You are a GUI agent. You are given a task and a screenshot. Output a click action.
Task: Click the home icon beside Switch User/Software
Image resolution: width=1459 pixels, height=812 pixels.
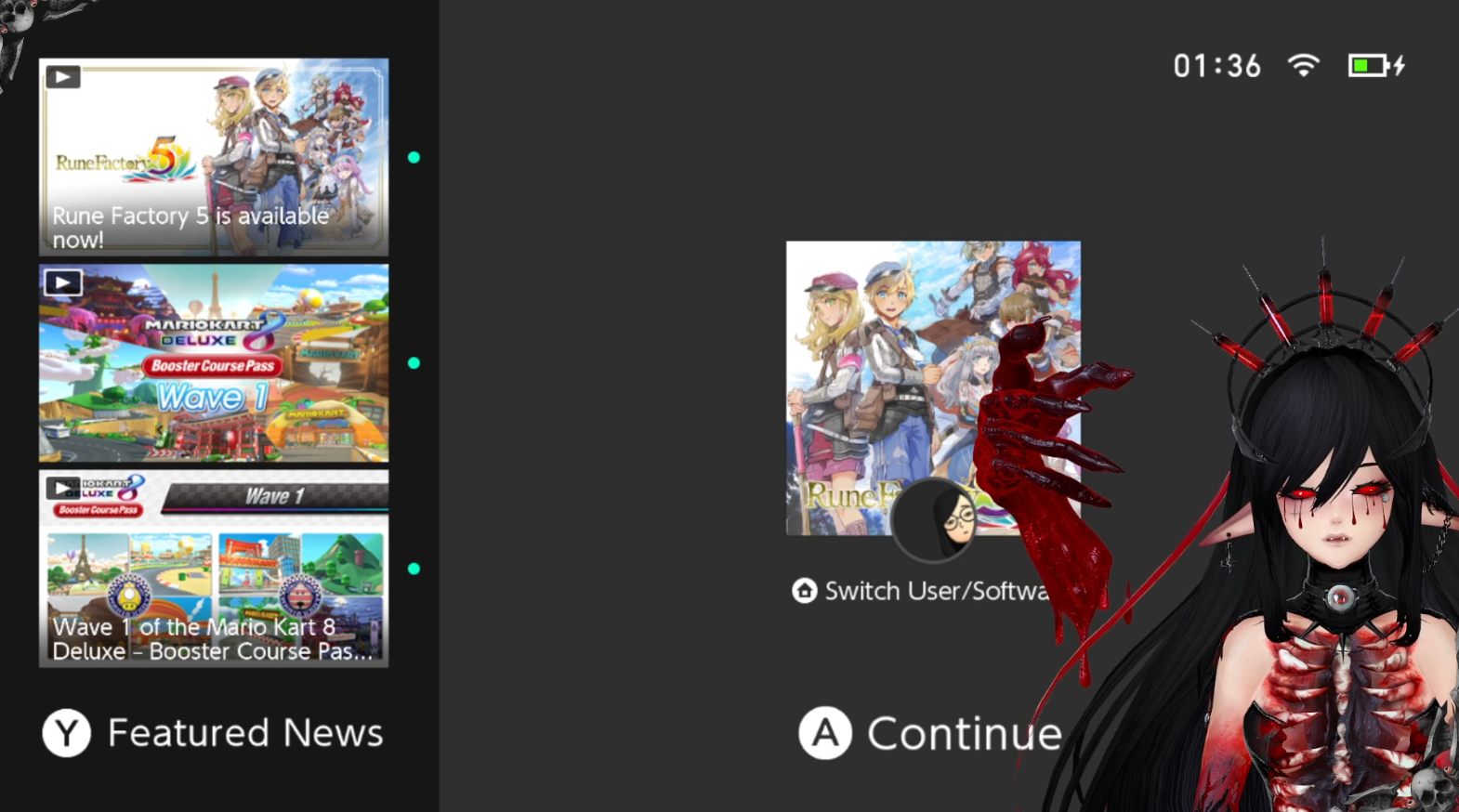click(805, 591)
